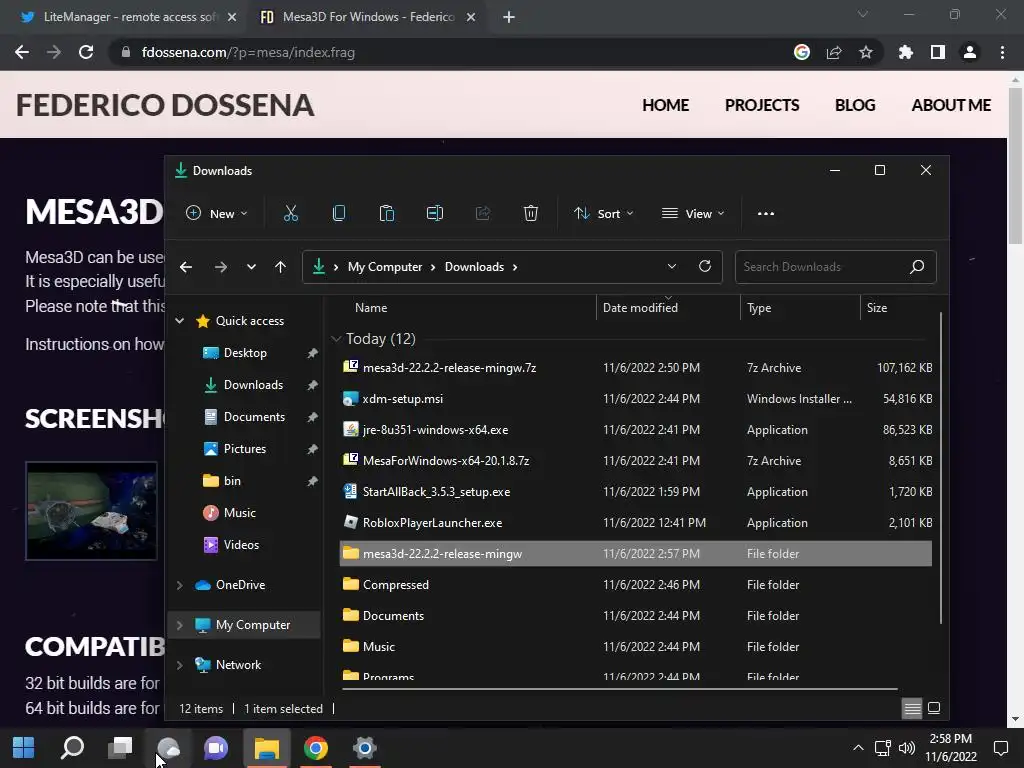Select MesaForWindows-x64-20.1.8.7z archive
1024x768 pixels.
click(x=636, y=460)
